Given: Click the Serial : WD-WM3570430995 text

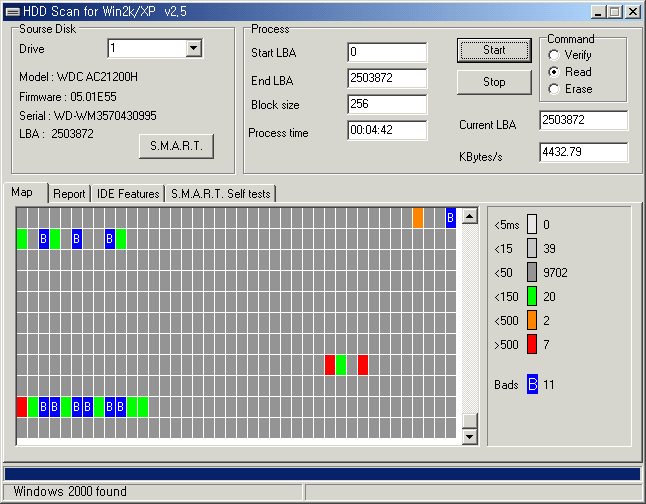Looking at the screenshot, I should click(x=88, y=115).
